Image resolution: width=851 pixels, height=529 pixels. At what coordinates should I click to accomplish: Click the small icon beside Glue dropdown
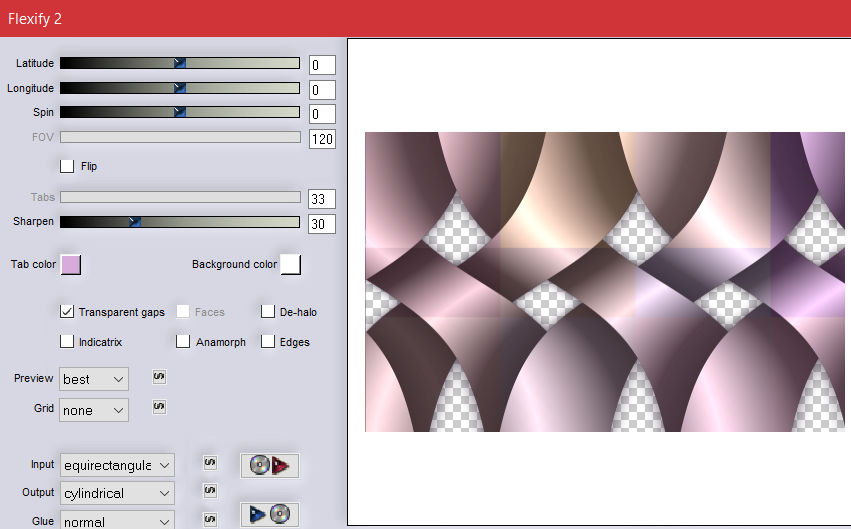coord(210,519)
